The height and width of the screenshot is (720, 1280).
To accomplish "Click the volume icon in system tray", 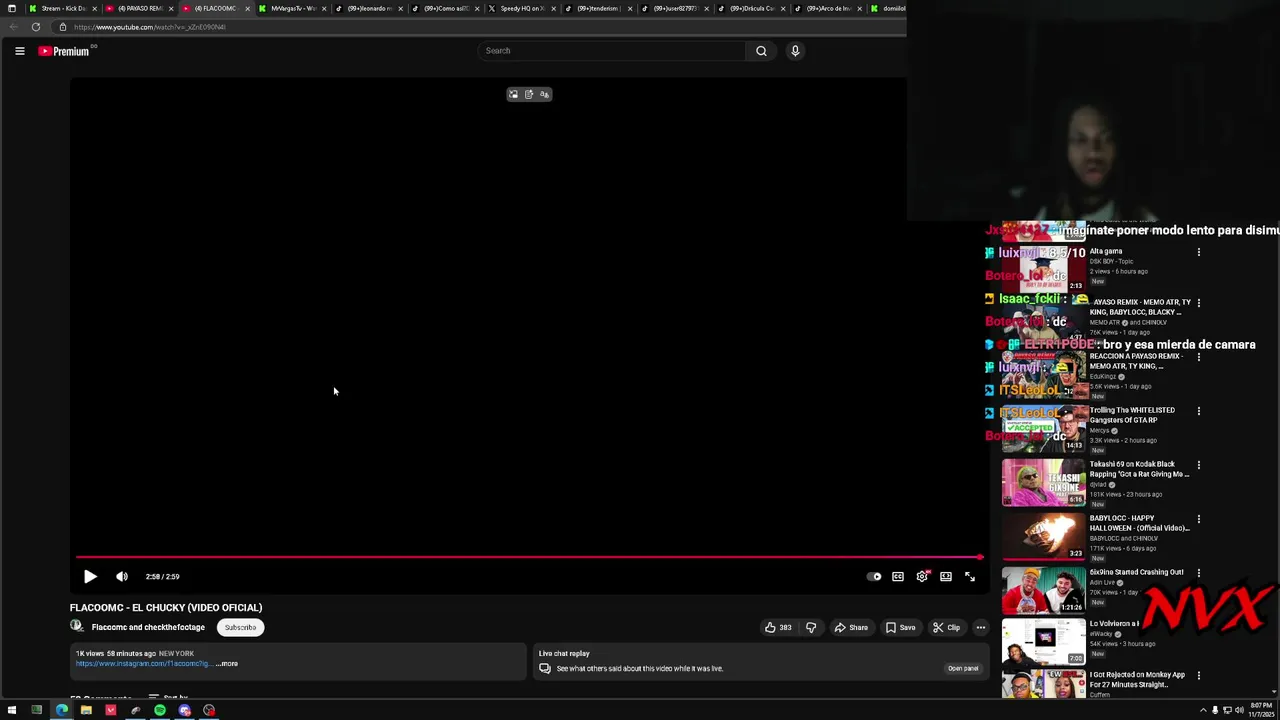I will pos(1239,710).
